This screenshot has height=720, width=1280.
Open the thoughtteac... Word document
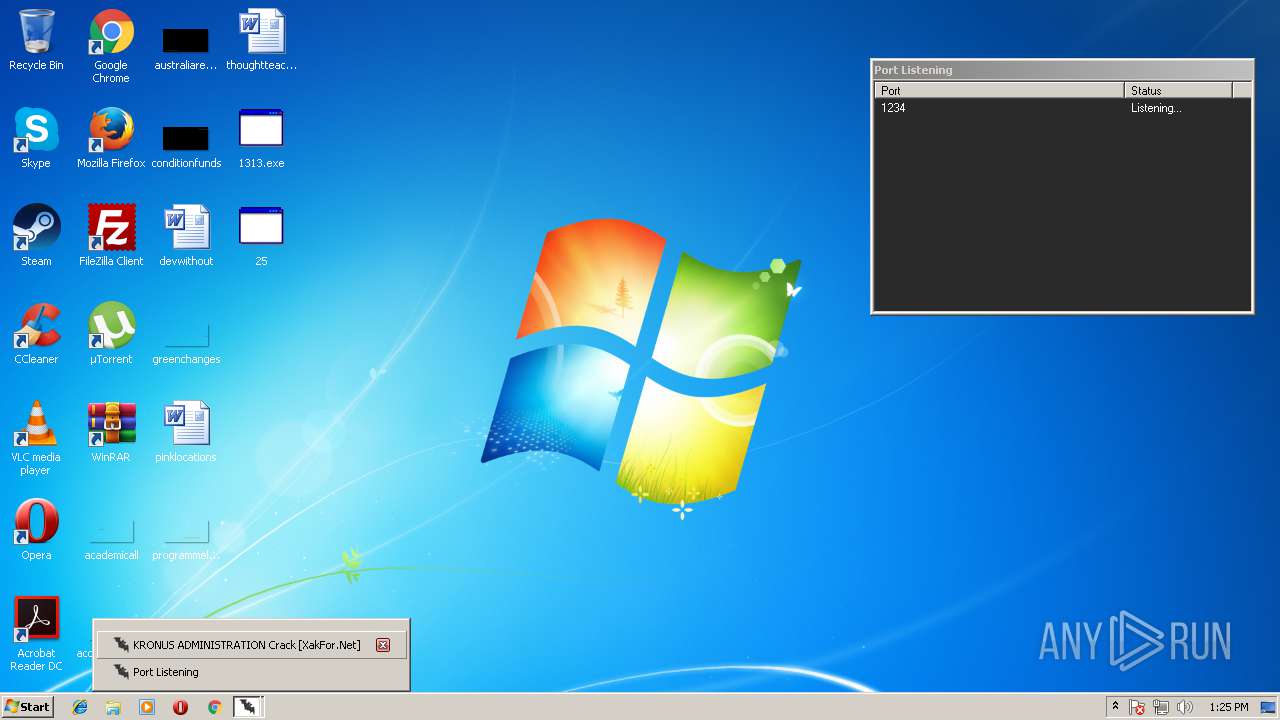261,41
